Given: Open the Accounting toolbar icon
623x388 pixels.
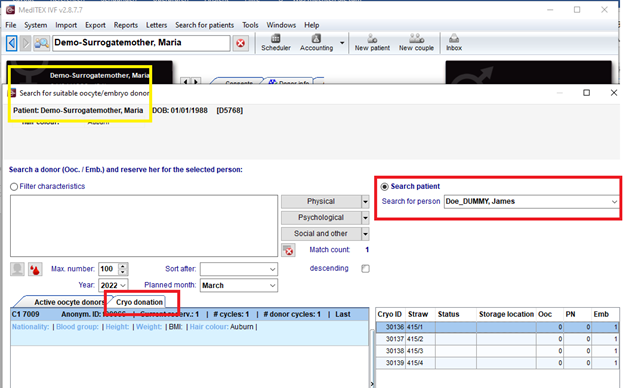Looking at the screenshot, I should click(x=316, y=42).
